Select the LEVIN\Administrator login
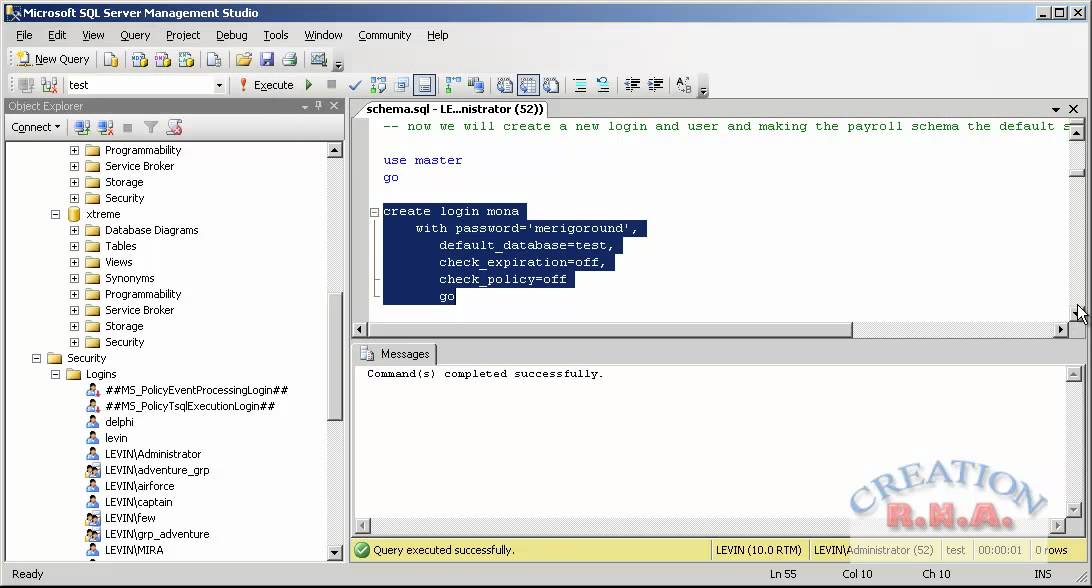The width and height of the screenshot is (1092, 588). [153, 454]
